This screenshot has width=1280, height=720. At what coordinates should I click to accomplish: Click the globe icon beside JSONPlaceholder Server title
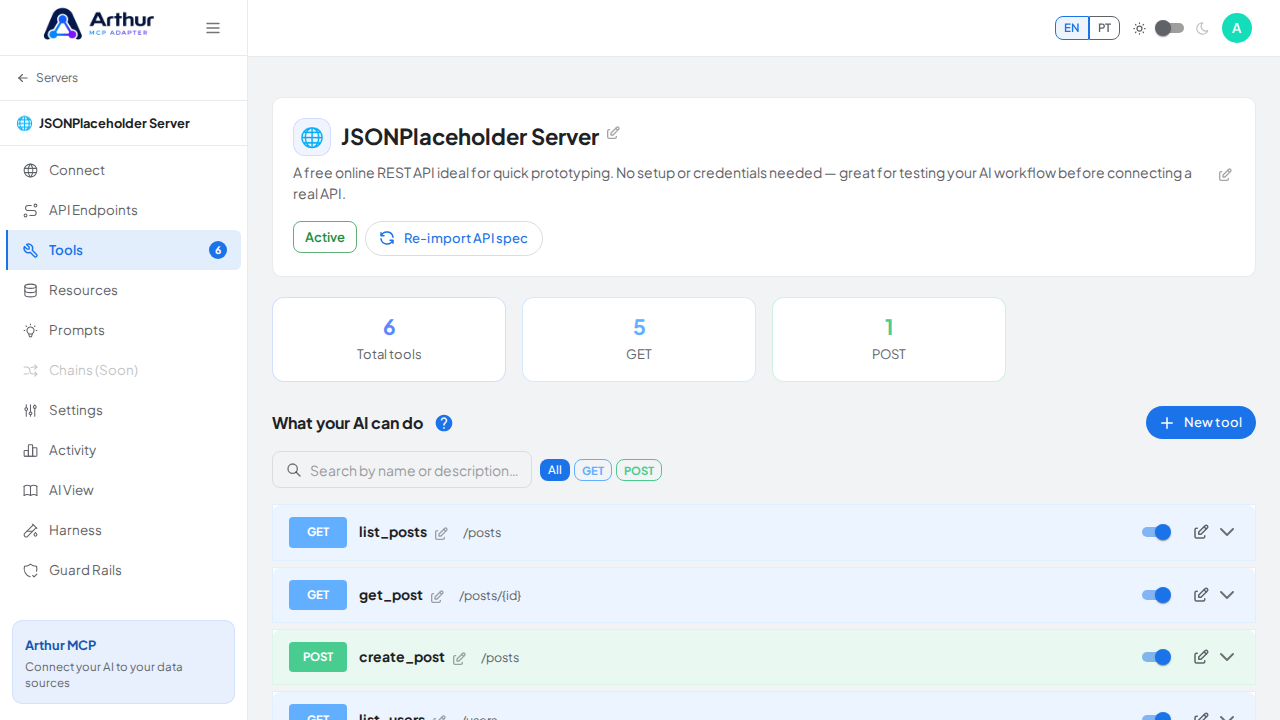point(312,137)
